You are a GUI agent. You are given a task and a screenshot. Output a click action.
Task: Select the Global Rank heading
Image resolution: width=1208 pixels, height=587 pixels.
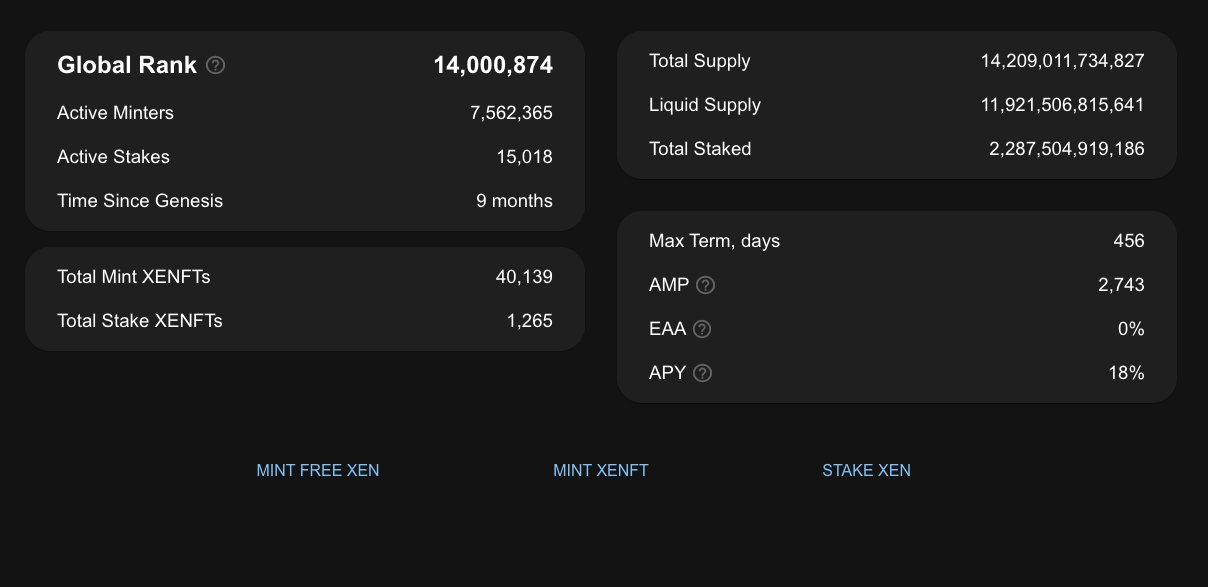coord(127,65)
